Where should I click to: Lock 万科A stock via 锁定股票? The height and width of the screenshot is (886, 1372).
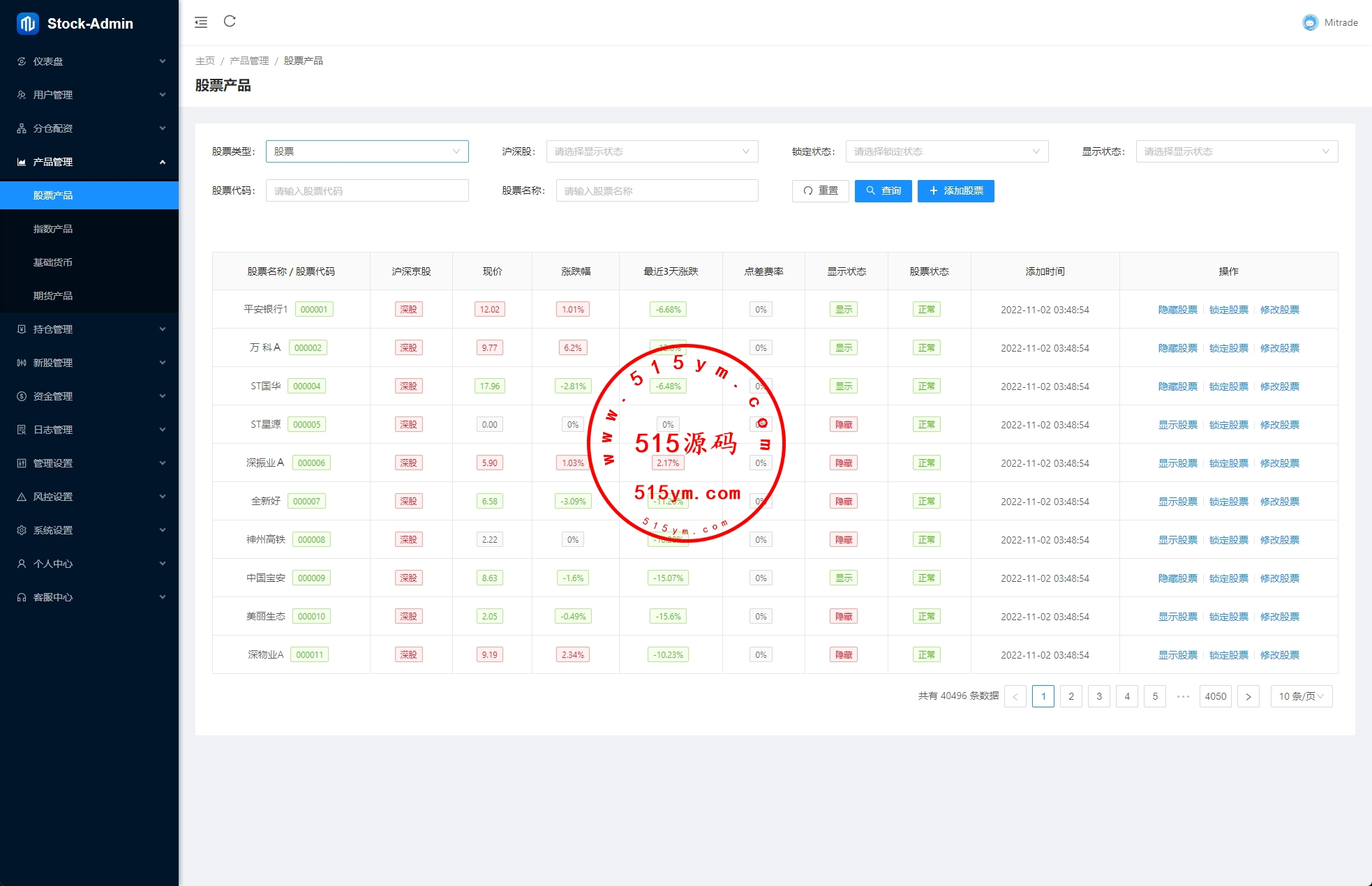point(1228,348)
